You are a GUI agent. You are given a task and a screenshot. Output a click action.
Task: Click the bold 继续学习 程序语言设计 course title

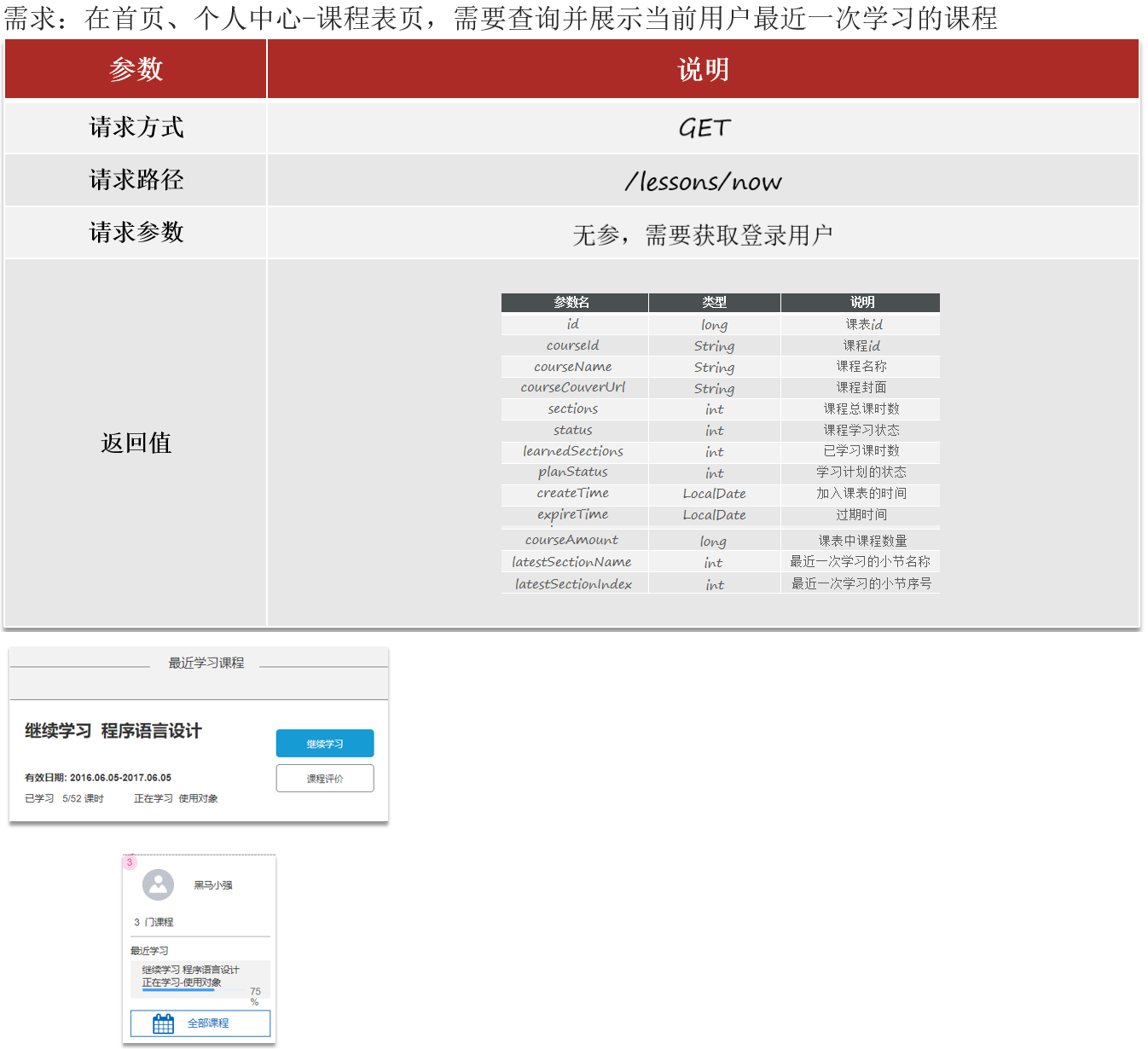(x=113, y=731)
